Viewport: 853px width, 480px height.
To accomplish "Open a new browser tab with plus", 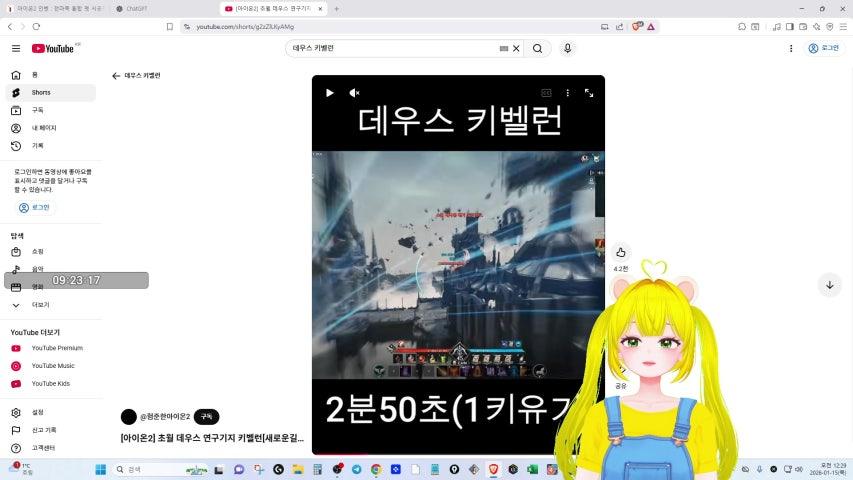I will click(x=336, y=9).
